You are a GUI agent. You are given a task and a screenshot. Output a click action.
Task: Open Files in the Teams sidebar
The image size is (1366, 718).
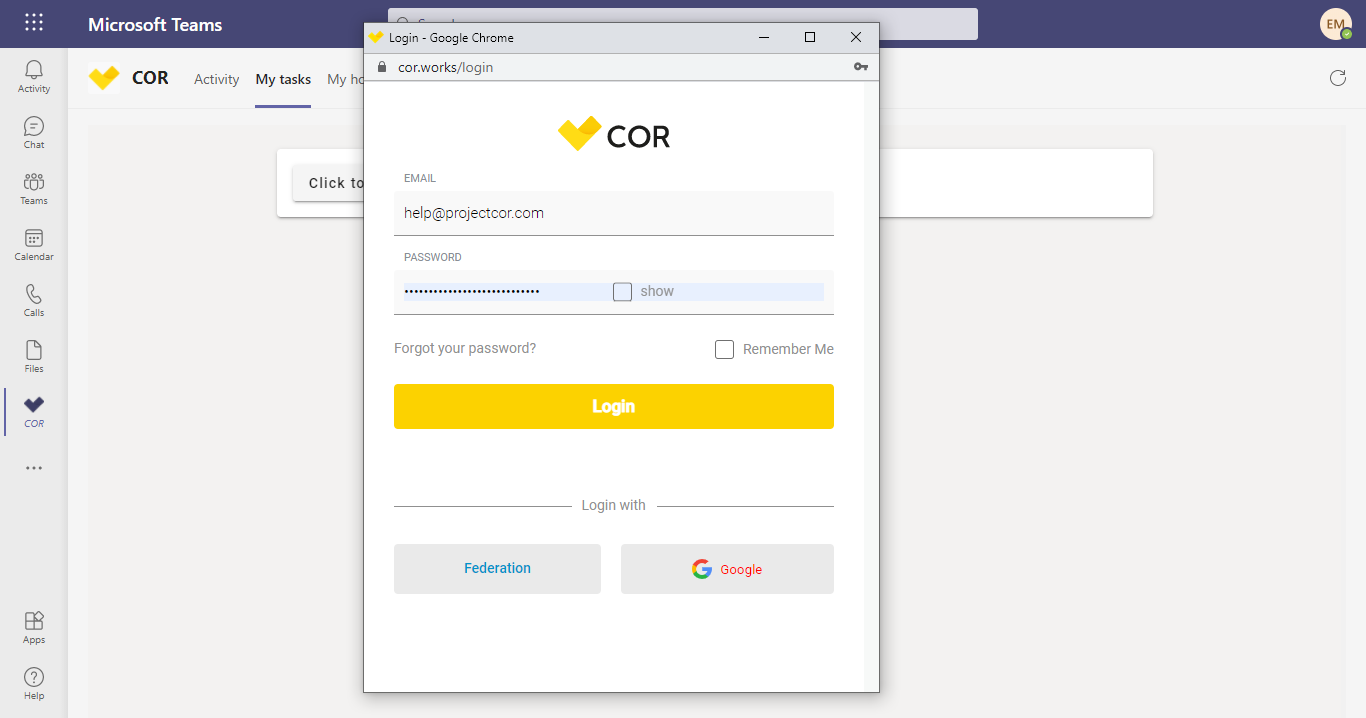34,356
